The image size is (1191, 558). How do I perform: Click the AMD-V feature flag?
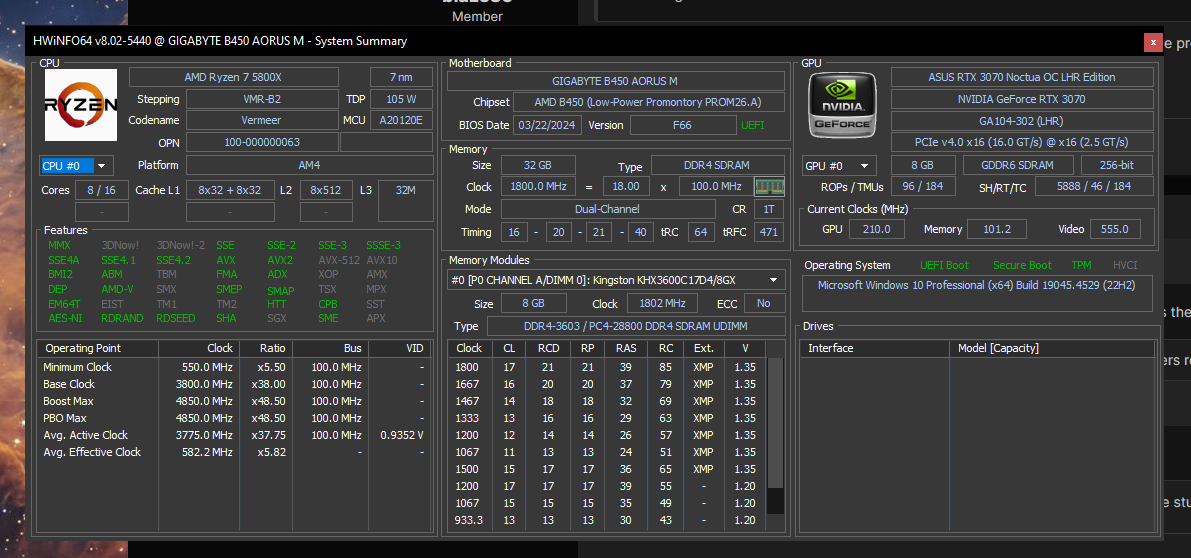(118, 289)
